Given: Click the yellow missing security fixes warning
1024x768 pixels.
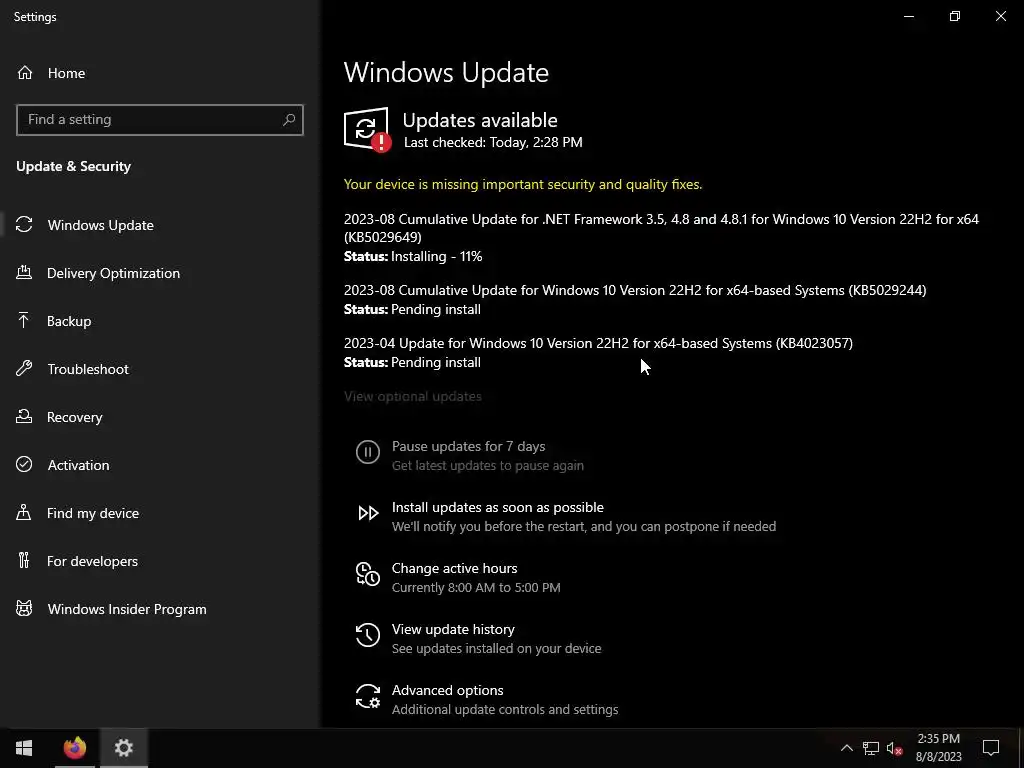Looking at the screenshot, I should tap(522, 184).
